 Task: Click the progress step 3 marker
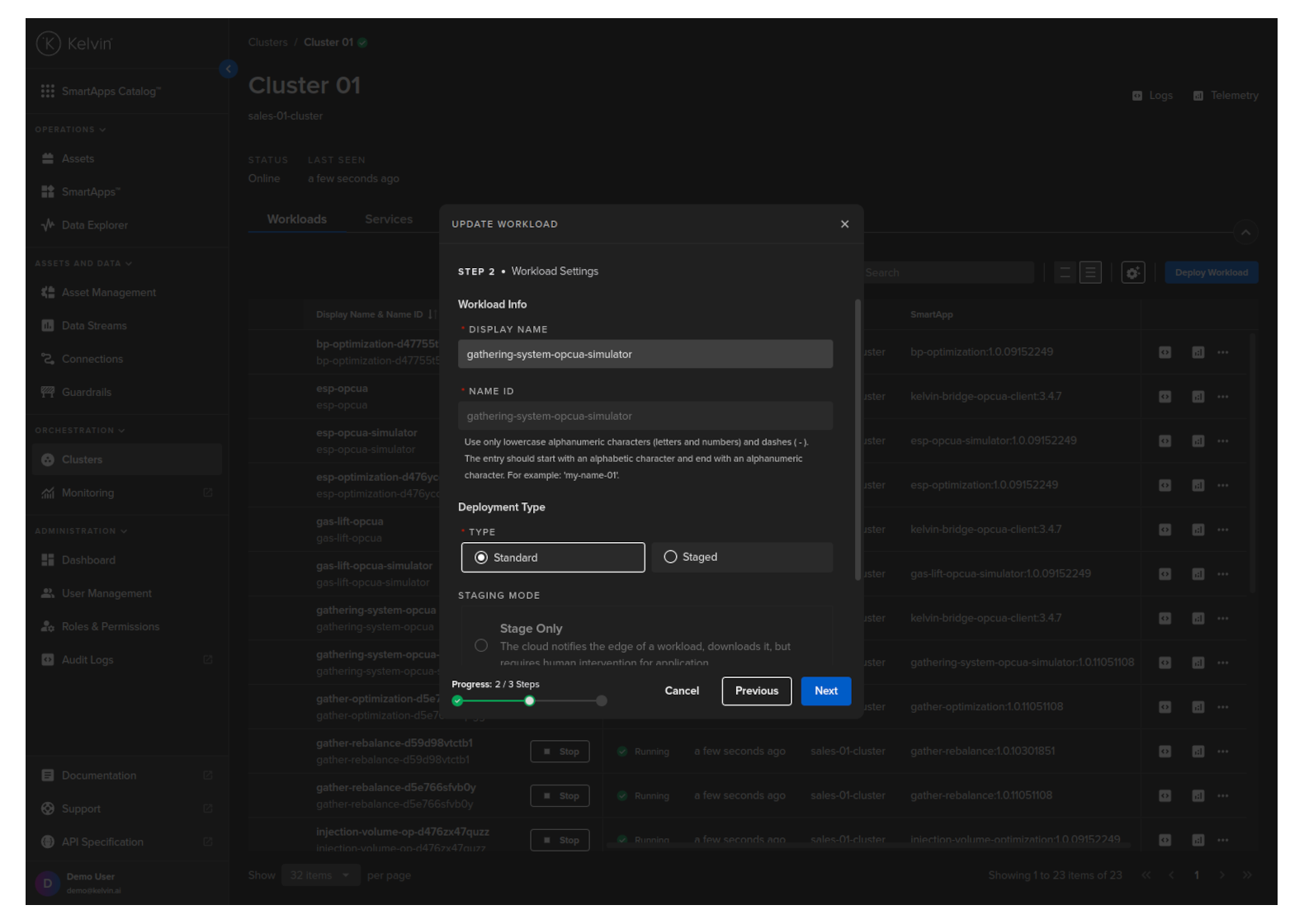pyautogui.click(x=602, y=701)
